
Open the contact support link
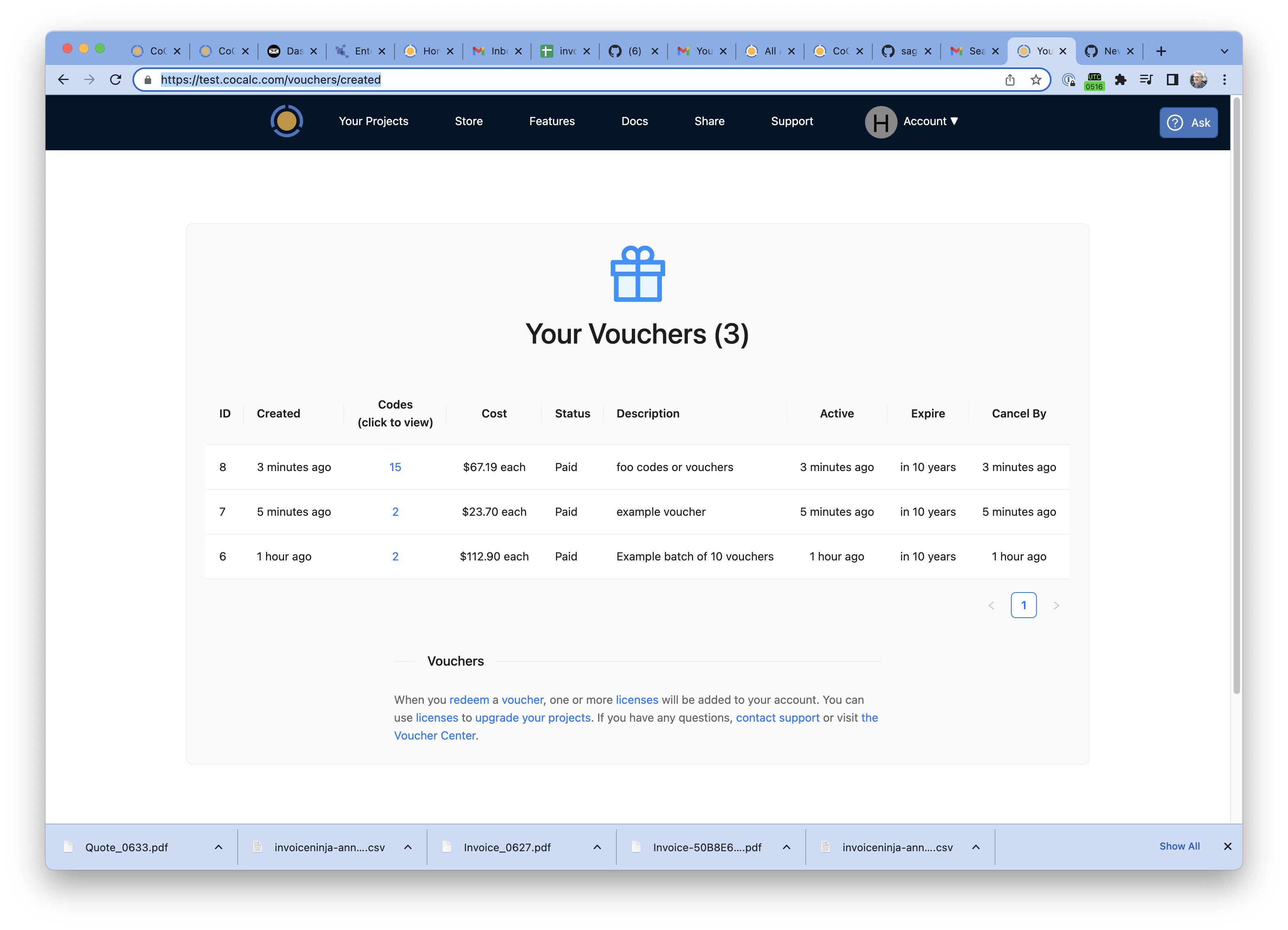[777, 717]
